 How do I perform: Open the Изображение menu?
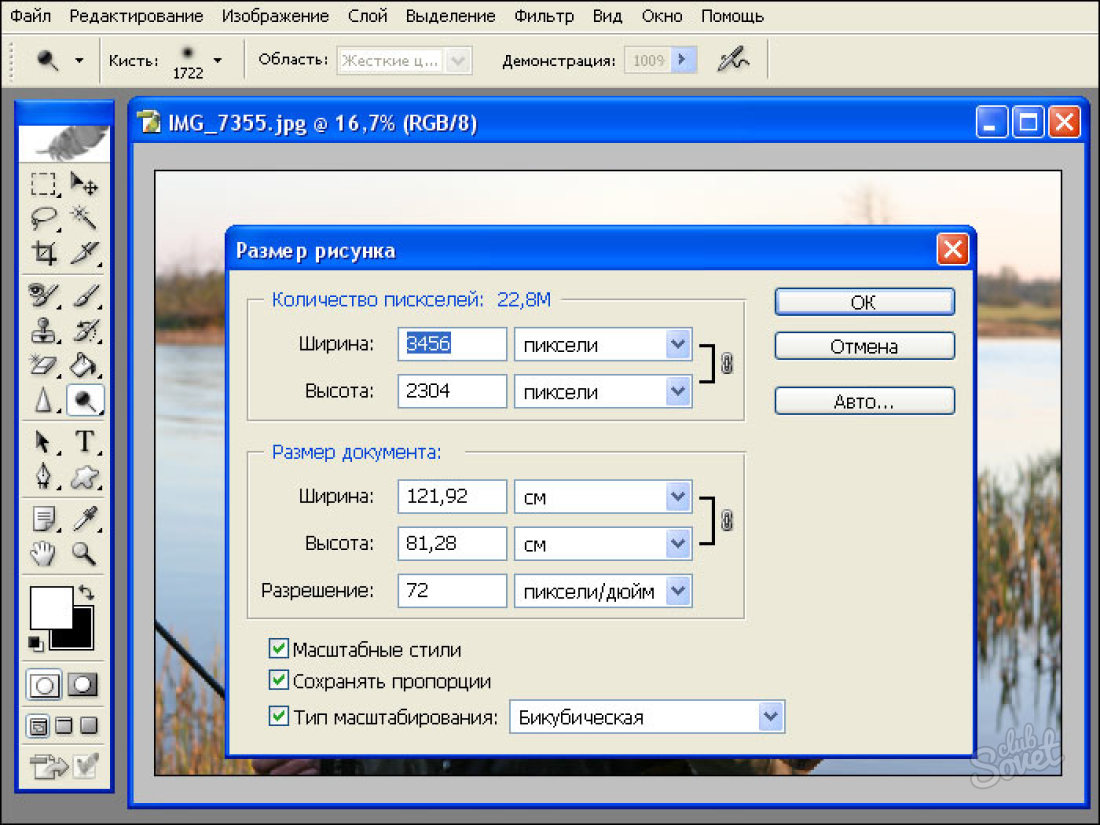click(x=275, y=16)
